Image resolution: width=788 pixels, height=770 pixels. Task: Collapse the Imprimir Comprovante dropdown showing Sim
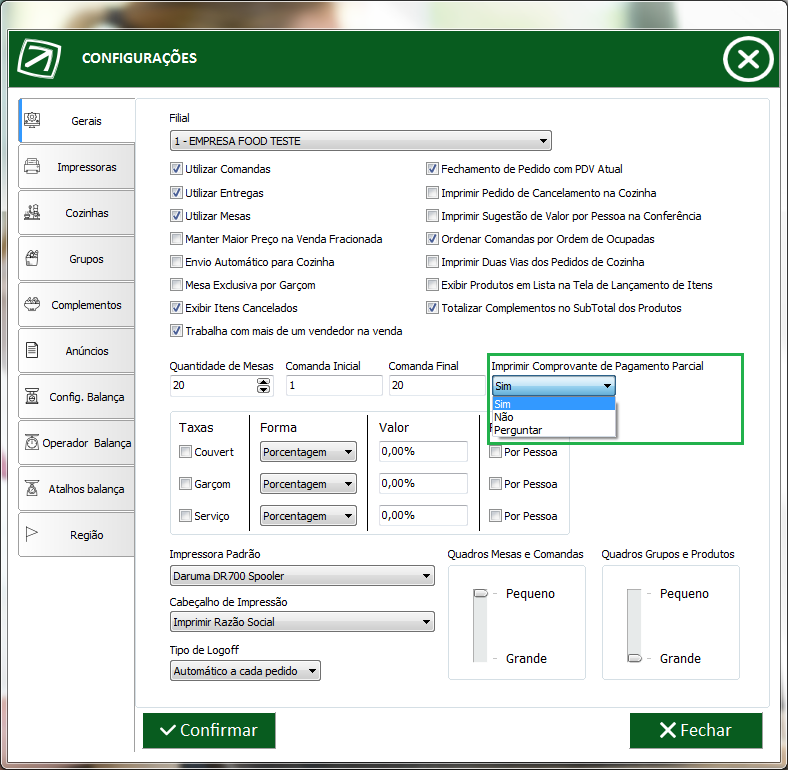pyautogui.click(x=553, y=386)
